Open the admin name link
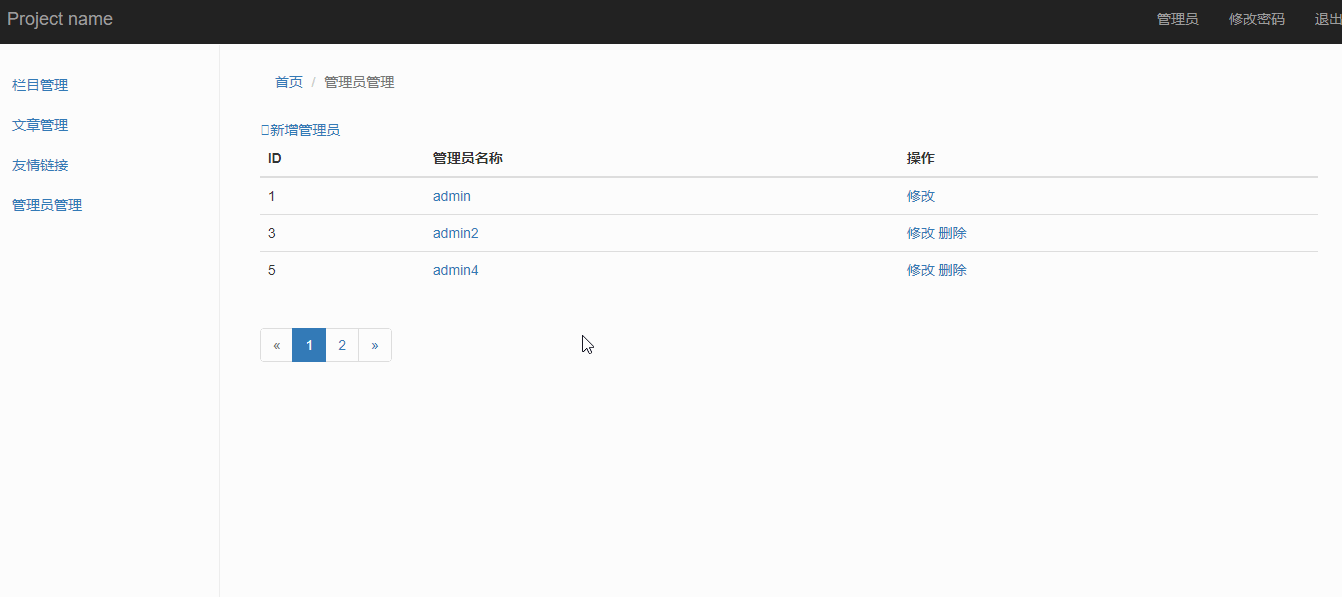Image resolution: width=1342 pixels, height=597 pixels. pos(451,196)
